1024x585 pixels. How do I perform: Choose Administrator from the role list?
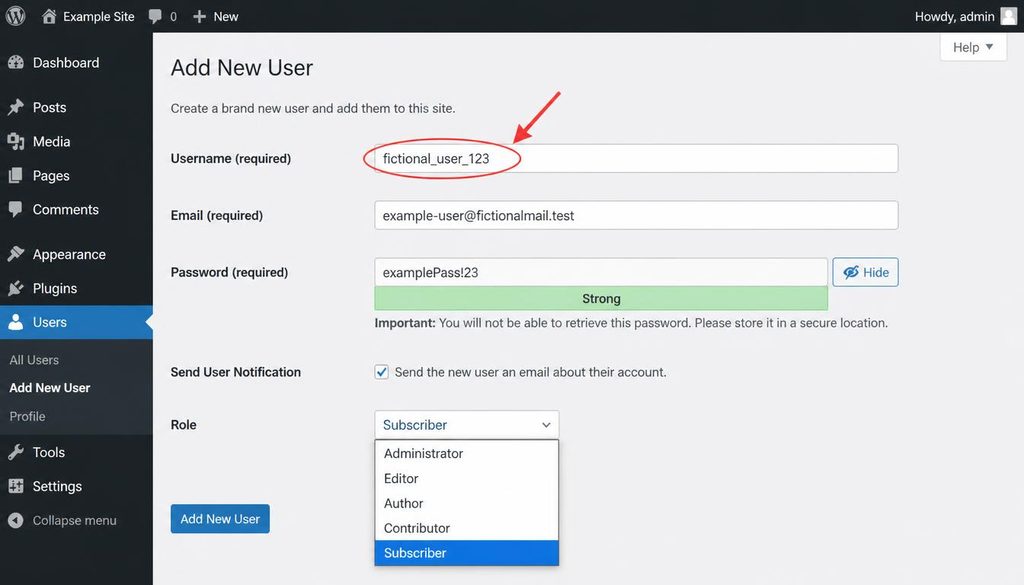(x=466, y=453)
